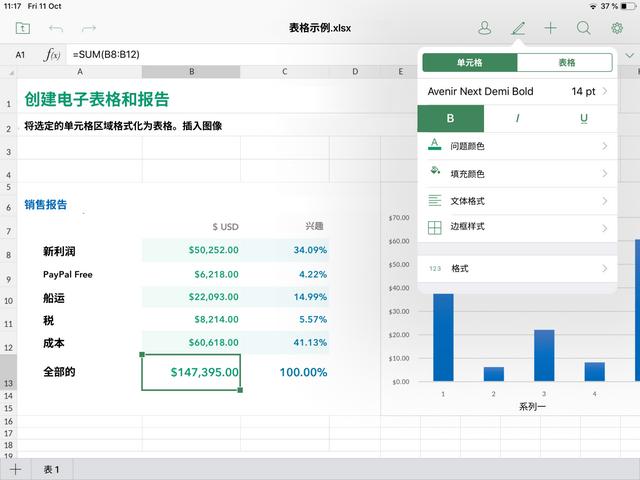Open 边框样式 option

coord(517,228)
